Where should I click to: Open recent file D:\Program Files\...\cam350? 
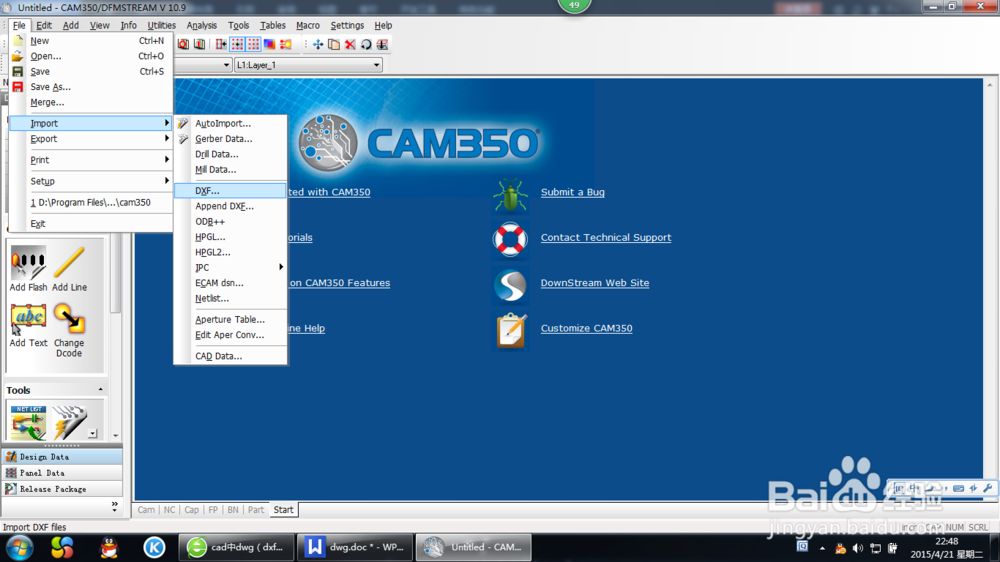point(91,202)
